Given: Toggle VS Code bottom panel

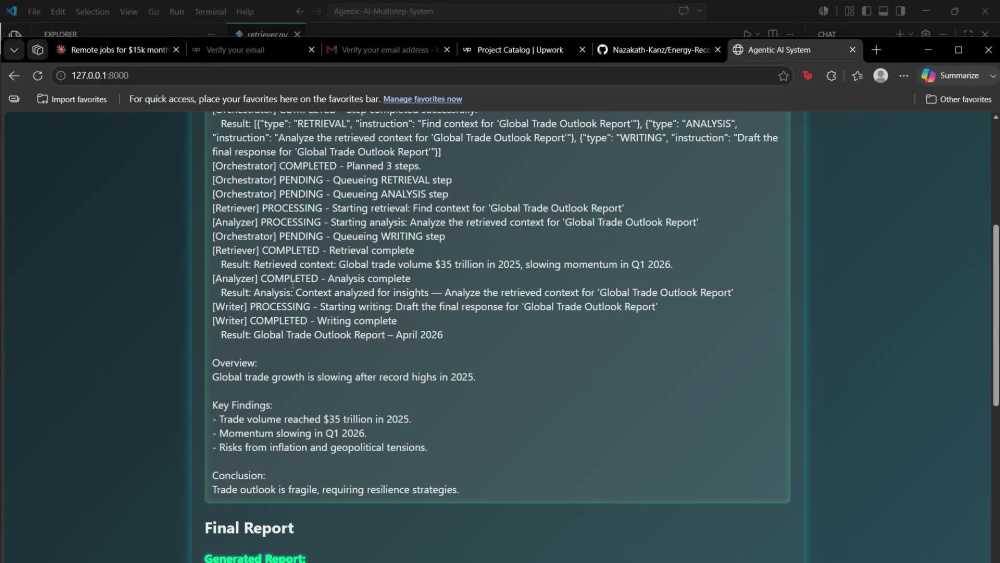Looking at the screenshot, I should pos(883,11).
